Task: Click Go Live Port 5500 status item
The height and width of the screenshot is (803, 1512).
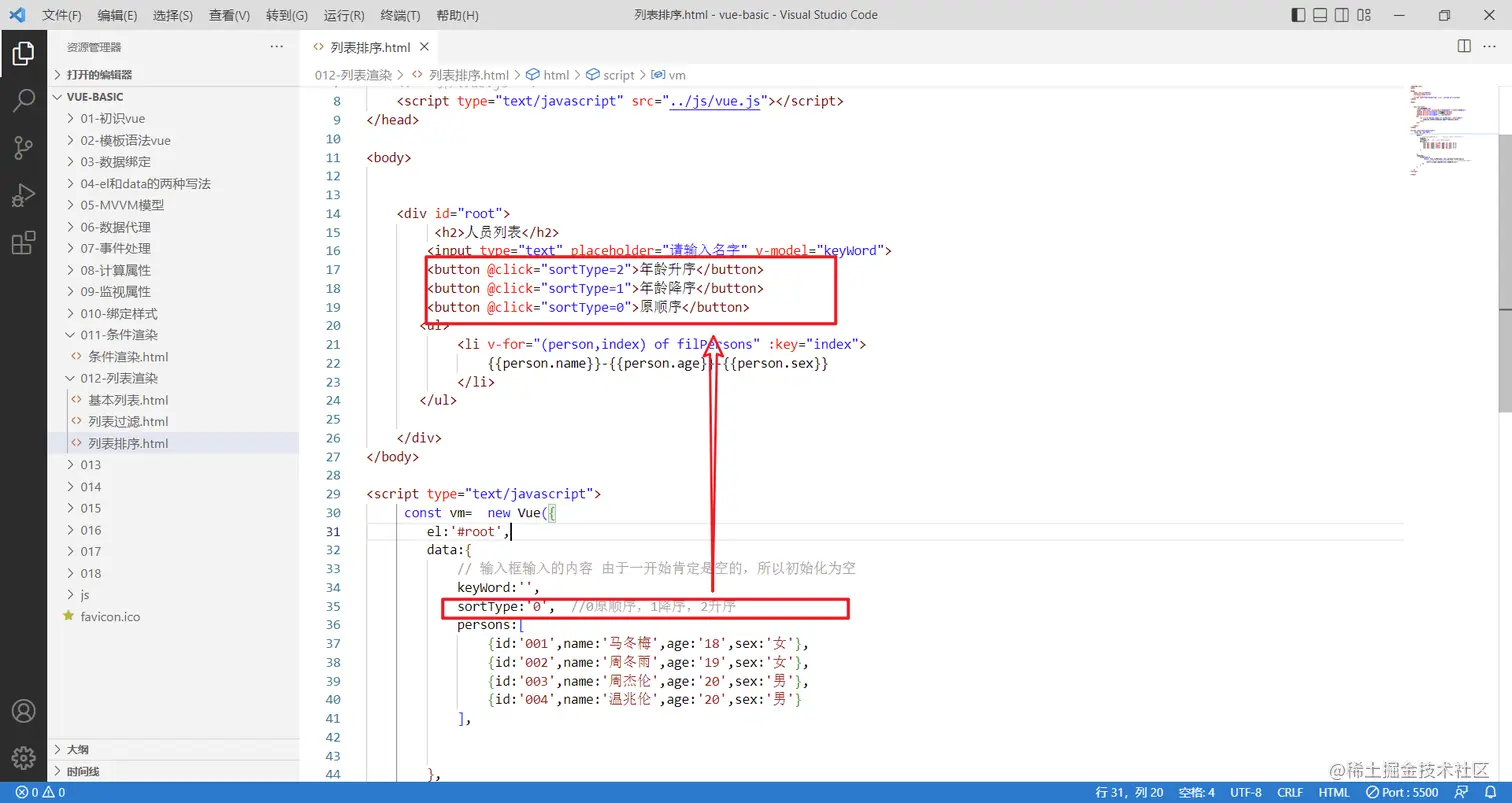Action: [1400, 793]
